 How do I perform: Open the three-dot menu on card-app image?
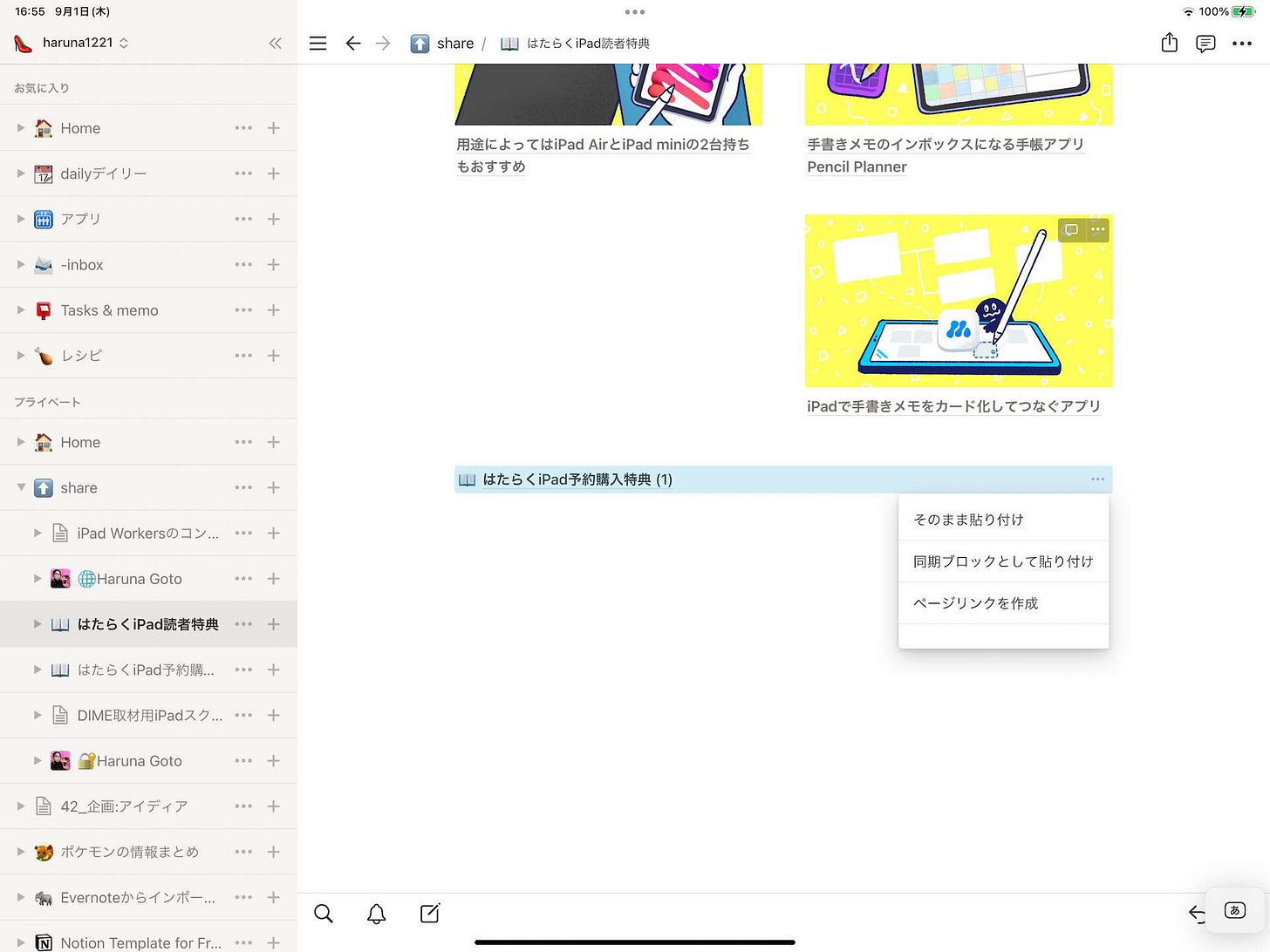point(1097,230)
